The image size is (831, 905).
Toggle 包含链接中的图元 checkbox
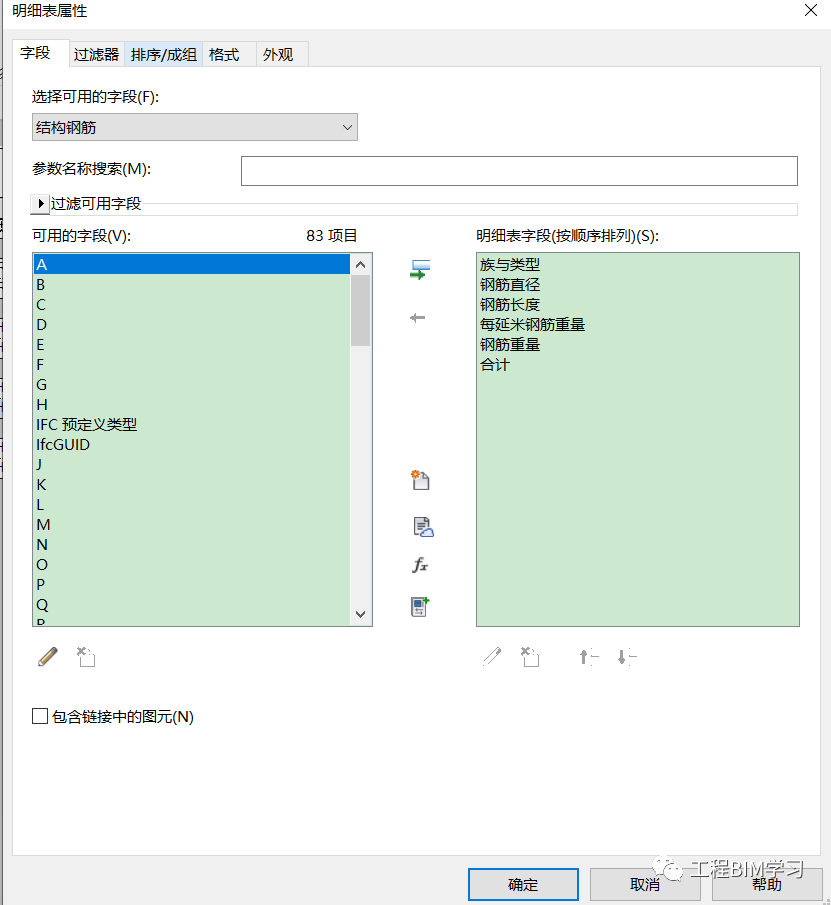point(40,716)
